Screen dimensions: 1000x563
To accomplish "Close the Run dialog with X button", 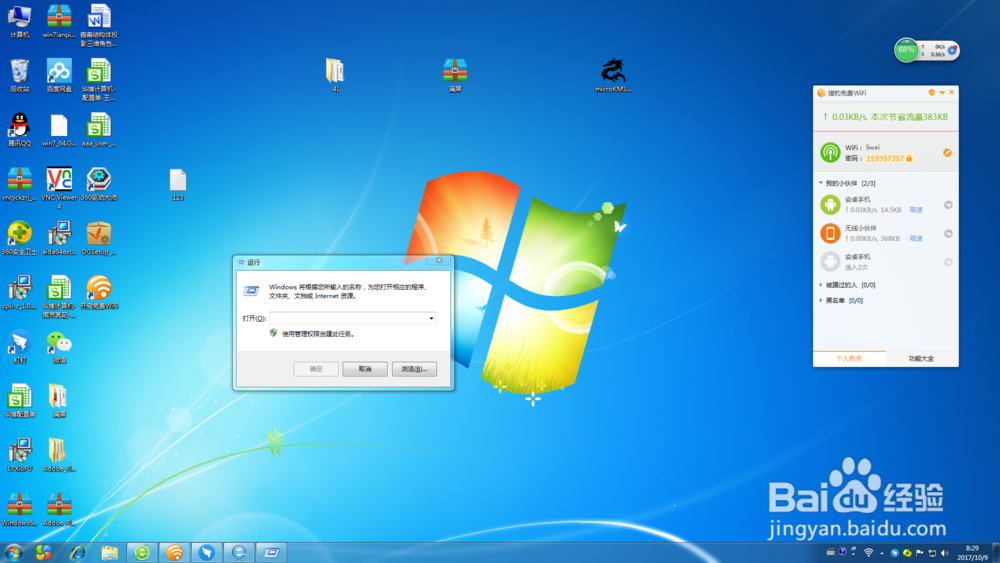I will click(439, 261).
